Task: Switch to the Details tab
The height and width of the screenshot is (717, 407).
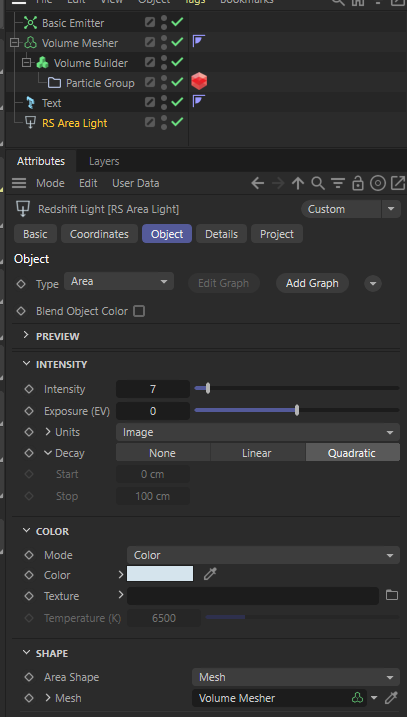Action: 221,234
